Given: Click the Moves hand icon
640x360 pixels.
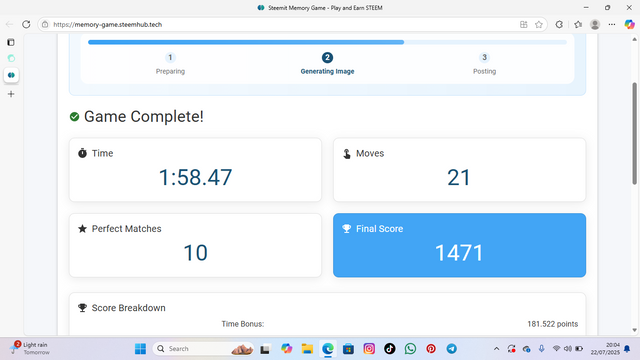Looking at the screenshot, I should coord(347,153).
